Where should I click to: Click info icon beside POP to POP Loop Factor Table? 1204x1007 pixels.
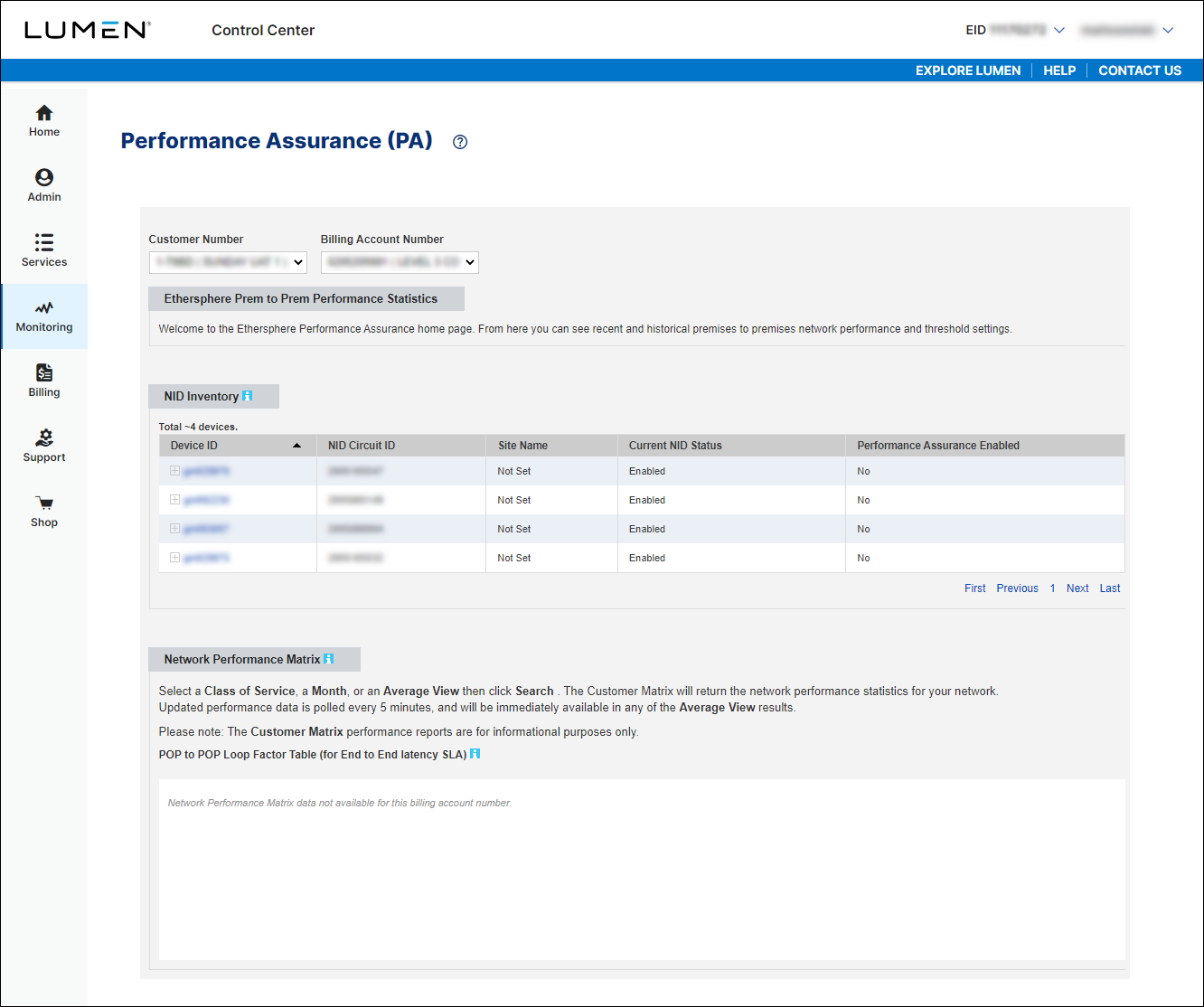click(475, 754)
